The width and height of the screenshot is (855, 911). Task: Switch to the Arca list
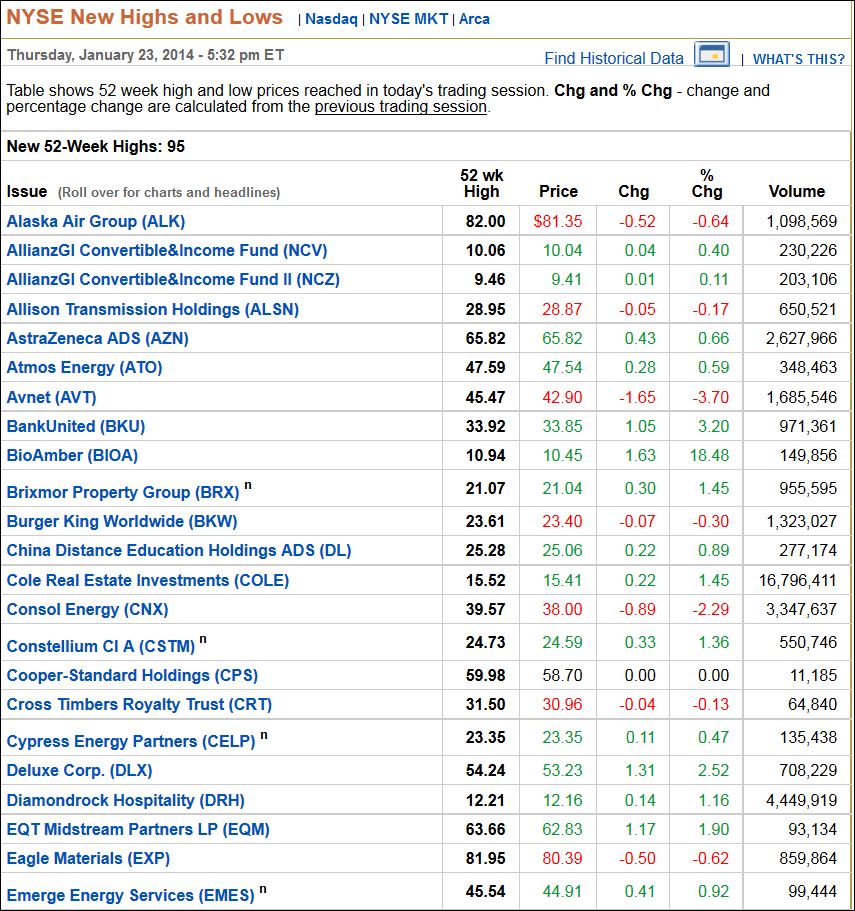pyautogui.click(x=474, y=19)
